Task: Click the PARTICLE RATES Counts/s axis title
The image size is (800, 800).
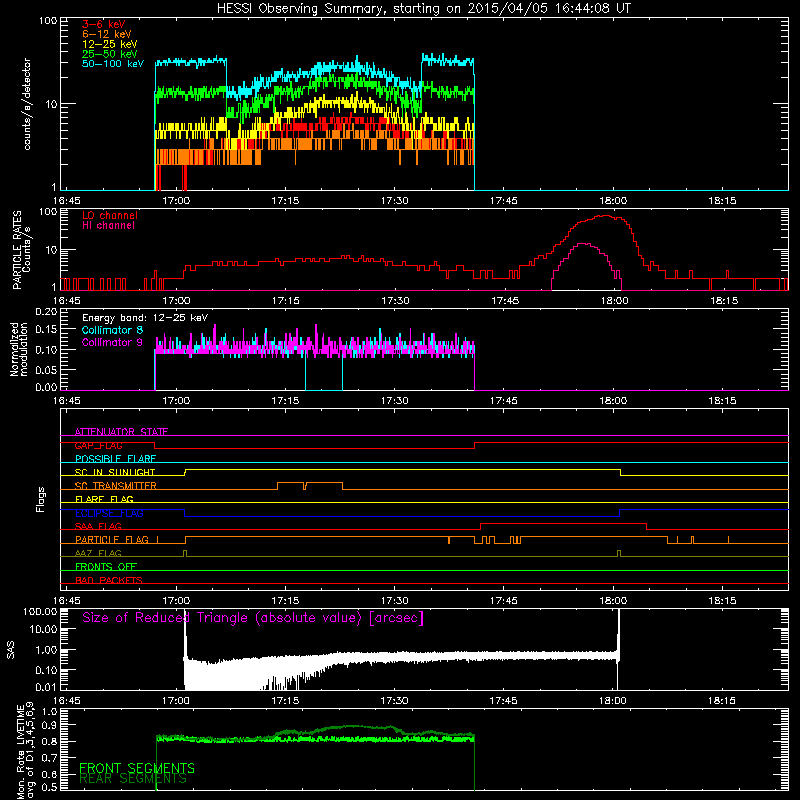Action: (21, 249)
